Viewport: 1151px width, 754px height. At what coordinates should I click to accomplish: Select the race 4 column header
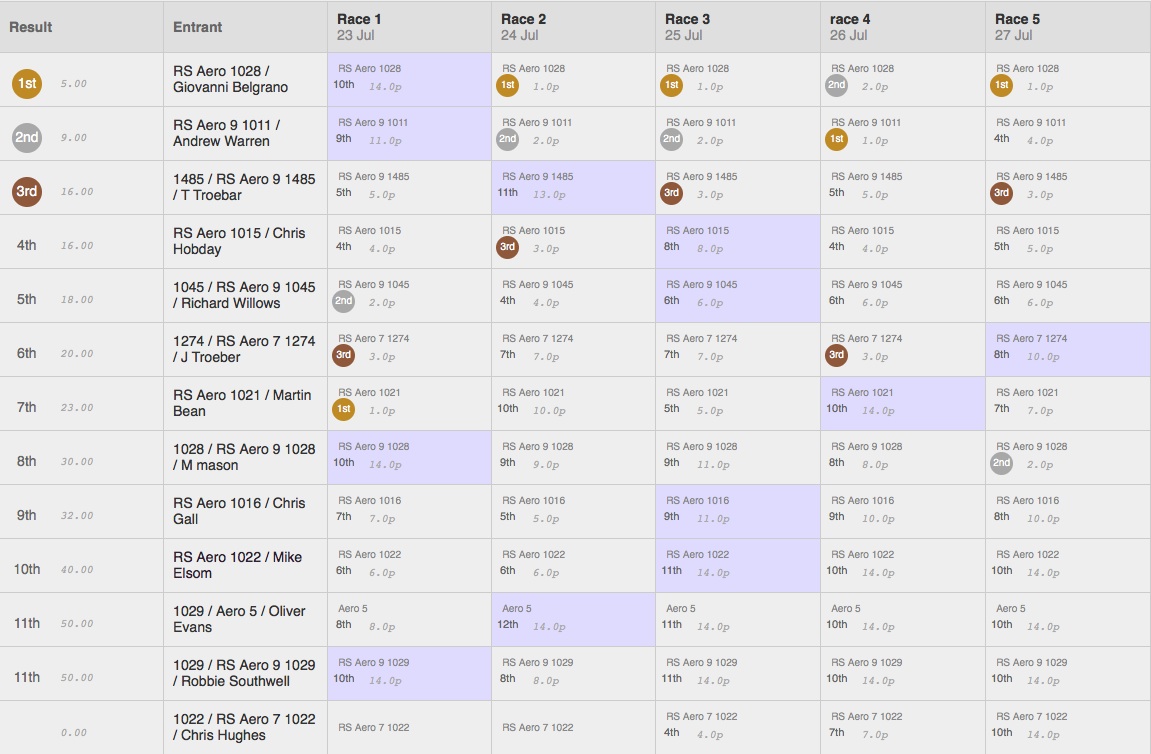[x=903, y=27]
